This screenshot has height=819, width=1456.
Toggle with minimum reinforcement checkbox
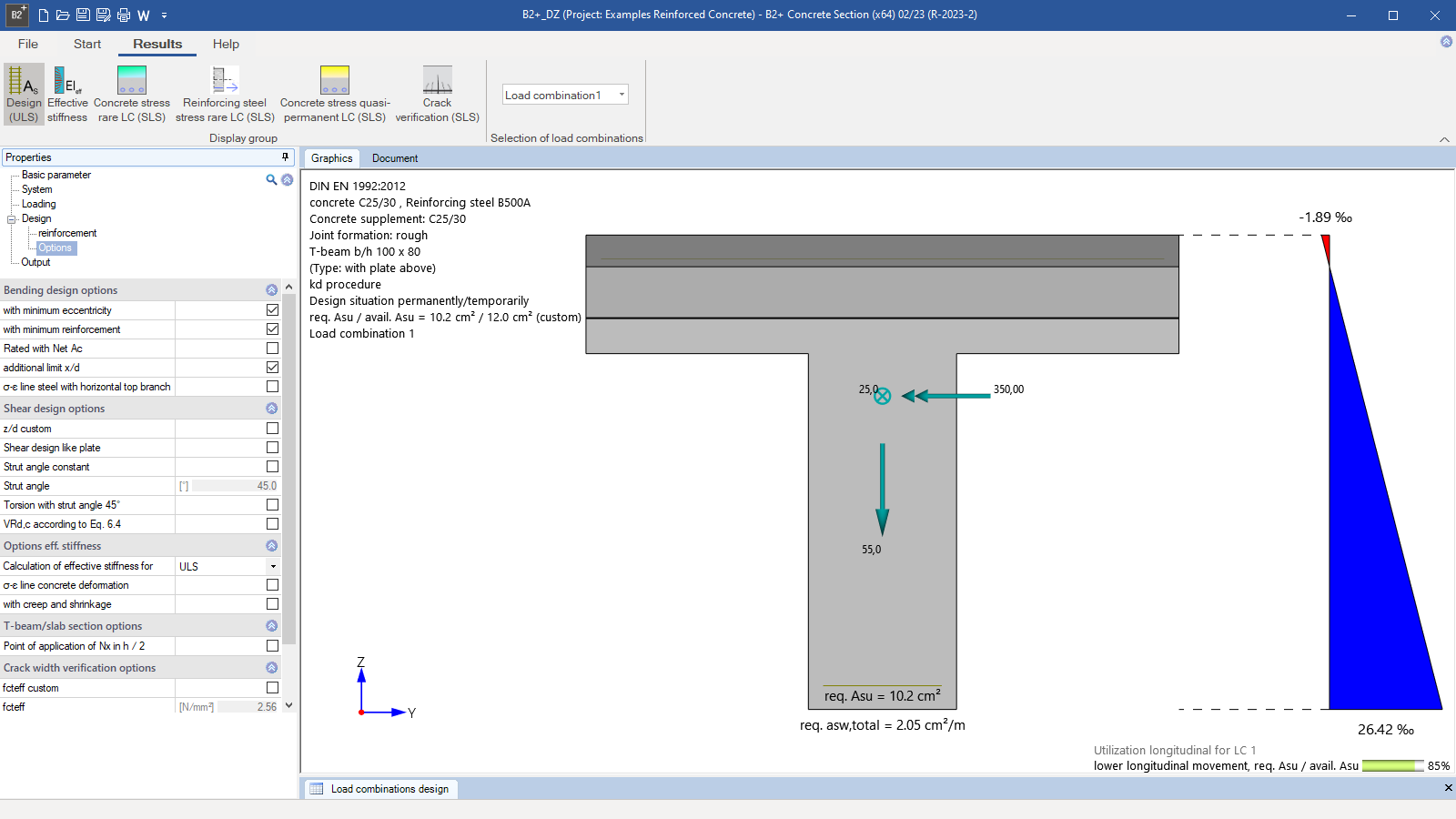tap(272, 329)
